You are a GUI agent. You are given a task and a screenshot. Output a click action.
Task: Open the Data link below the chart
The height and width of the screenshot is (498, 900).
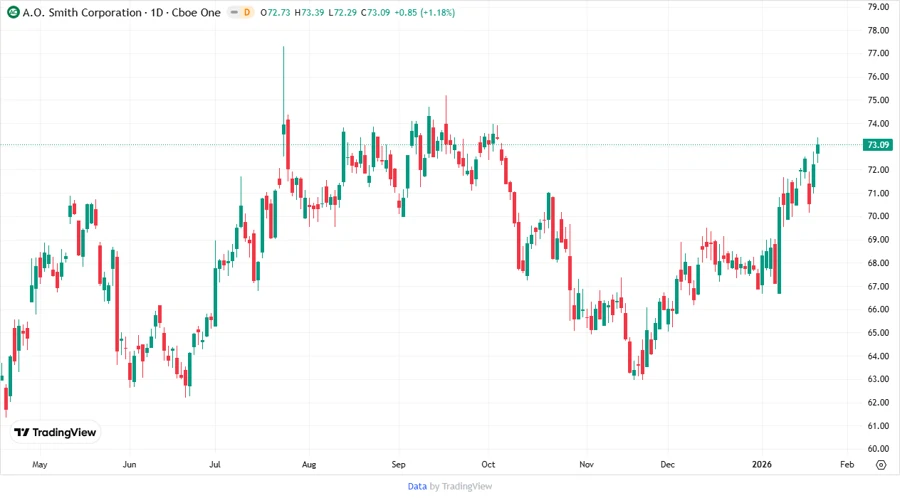point(417,486)
